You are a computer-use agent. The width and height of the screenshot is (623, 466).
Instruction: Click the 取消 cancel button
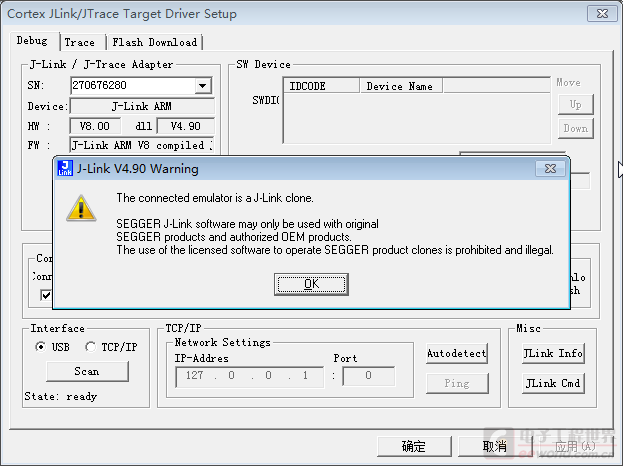pos(495,447)
